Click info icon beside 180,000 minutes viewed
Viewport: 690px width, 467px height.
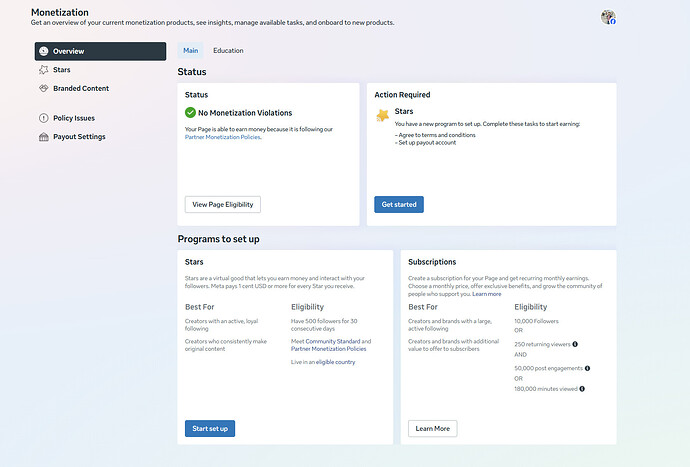[581, 389]
